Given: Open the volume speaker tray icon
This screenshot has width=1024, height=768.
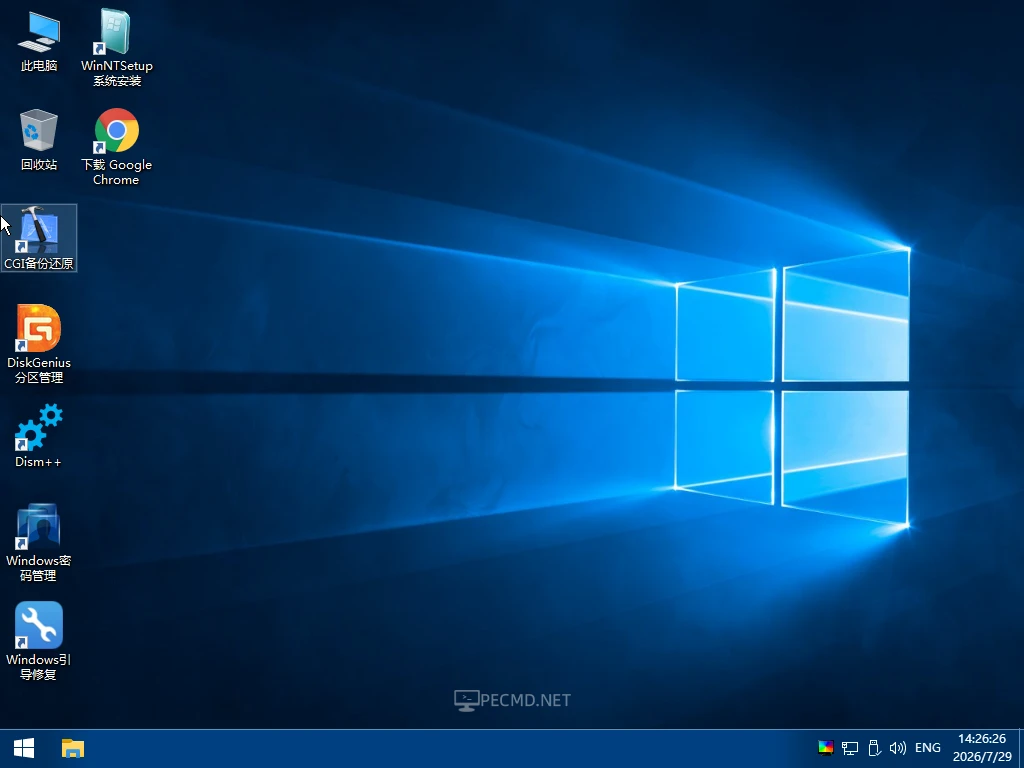Looking at the screenshot, I should pyautogui.click(x=898, y=748).
